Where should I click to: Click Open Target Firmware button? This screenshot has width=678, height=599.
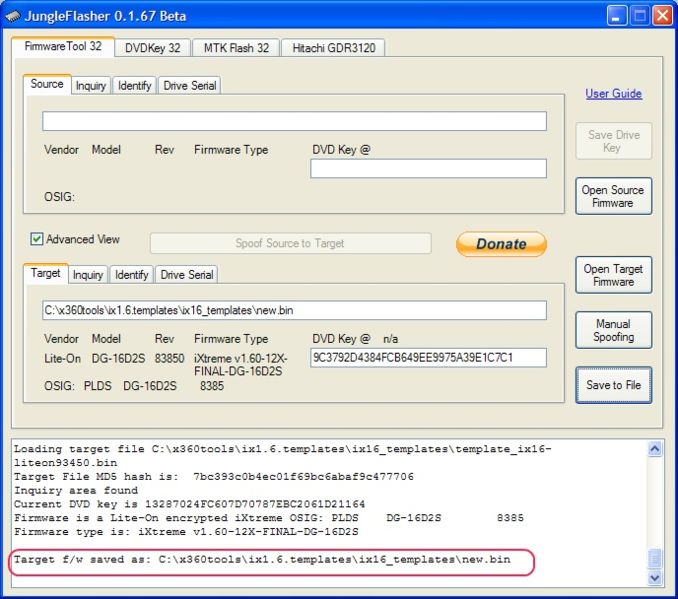point(614,275)
